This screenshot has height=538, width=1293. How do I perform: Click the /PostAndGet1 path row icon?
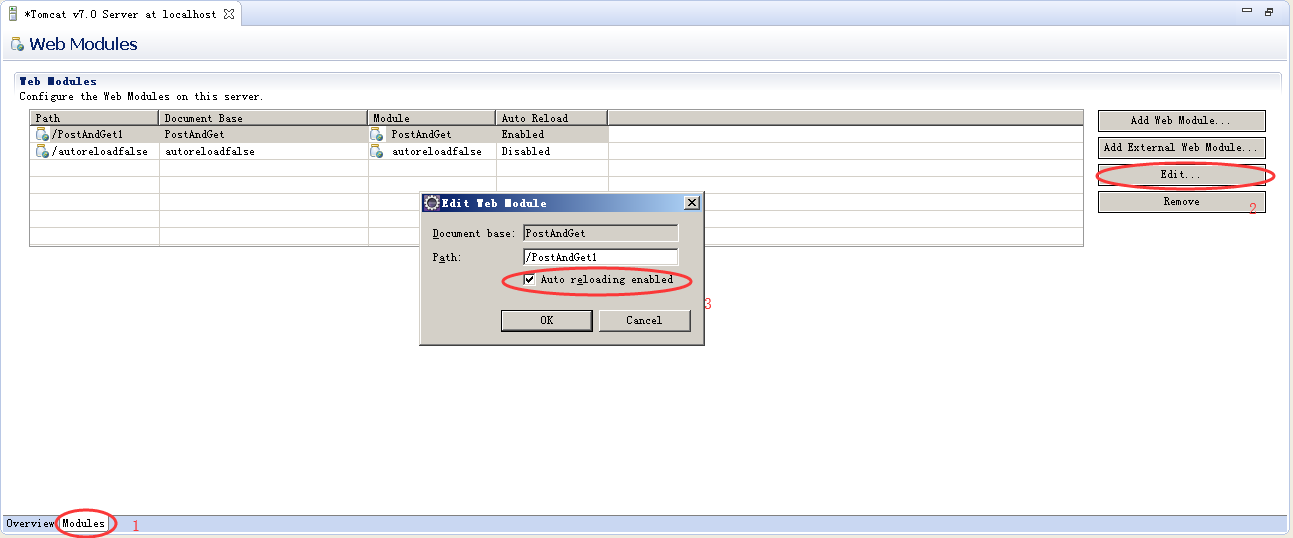(x=42, y=134)
